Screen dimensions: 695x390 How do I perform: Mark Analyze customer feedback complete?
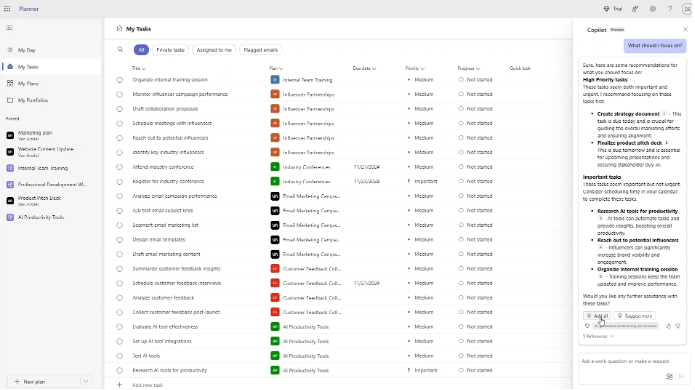pos(120,298)
